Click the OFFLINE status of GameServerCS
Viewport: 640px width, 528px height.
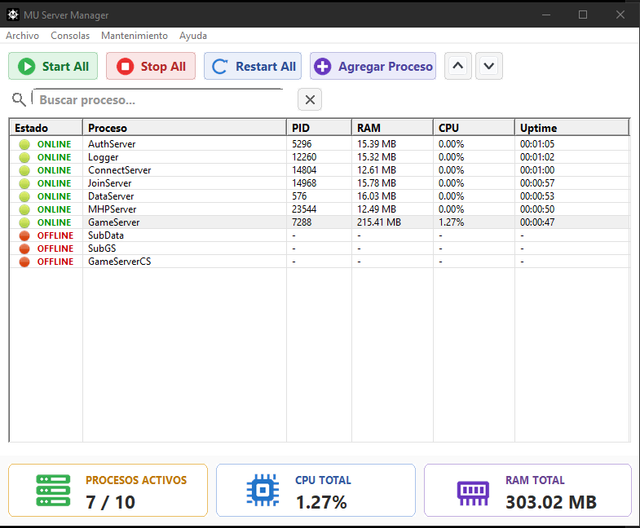click(55, 262)
